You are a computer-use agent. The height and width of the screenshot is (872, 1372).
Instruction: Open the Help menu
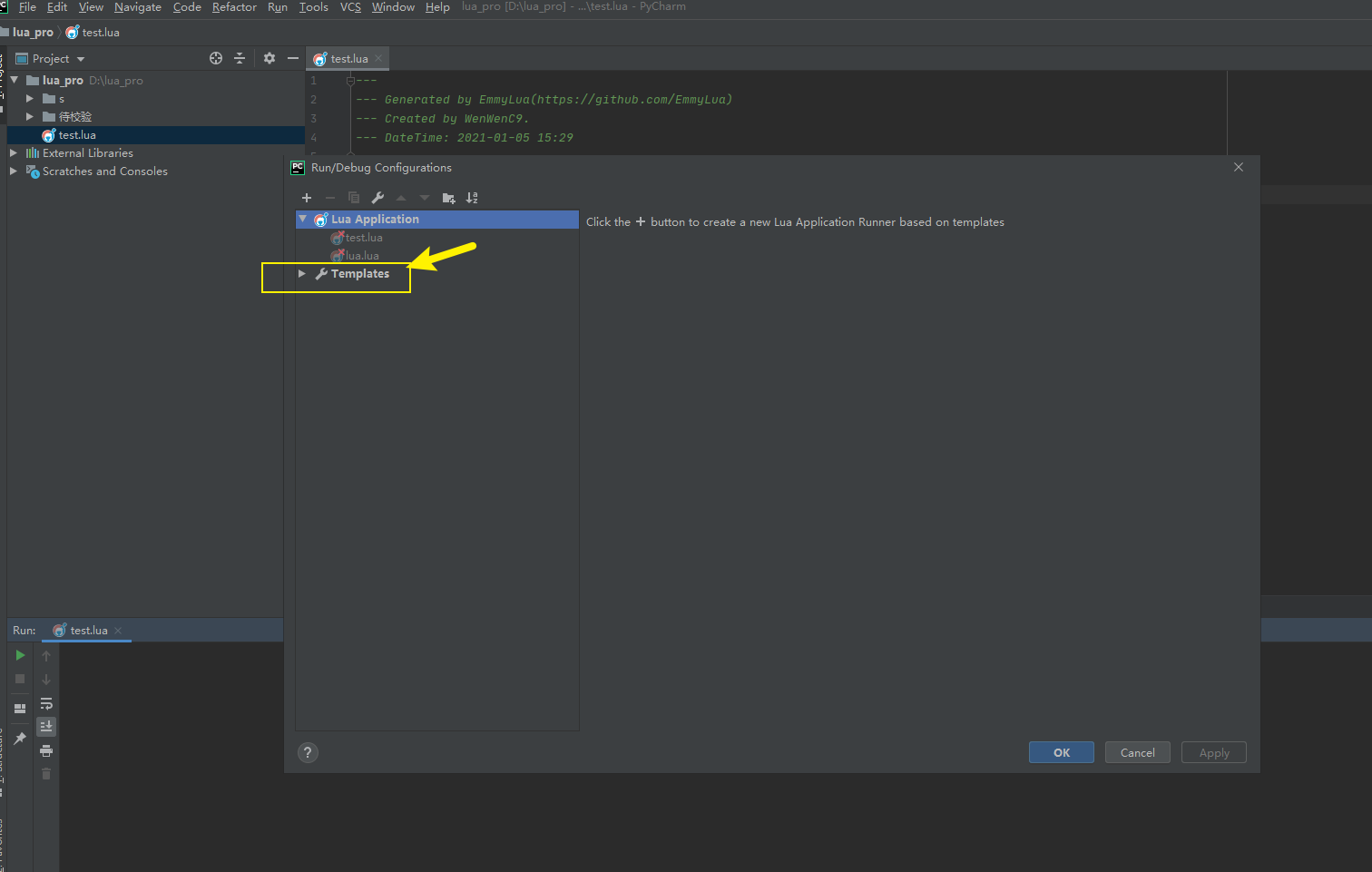tap(437, 7)
